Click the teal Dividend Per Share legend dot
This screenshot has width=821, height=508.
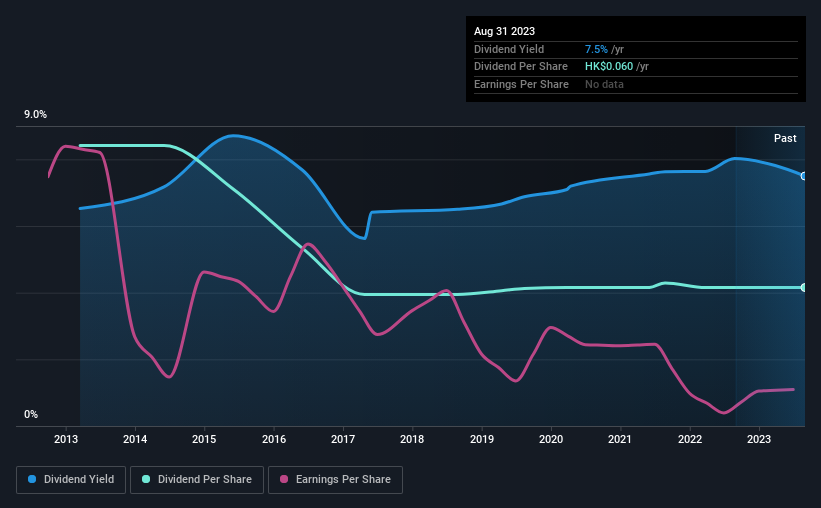(x=146, y=479)
